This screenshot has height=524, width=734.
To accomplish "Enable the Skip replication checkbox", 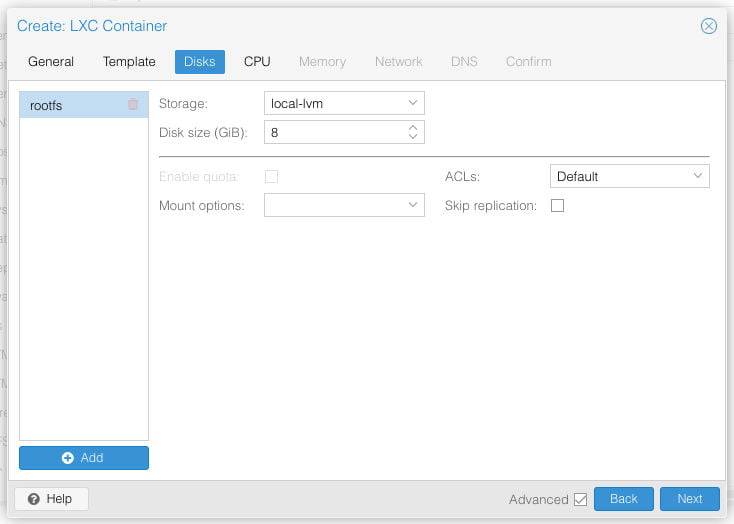I will 558,206.
